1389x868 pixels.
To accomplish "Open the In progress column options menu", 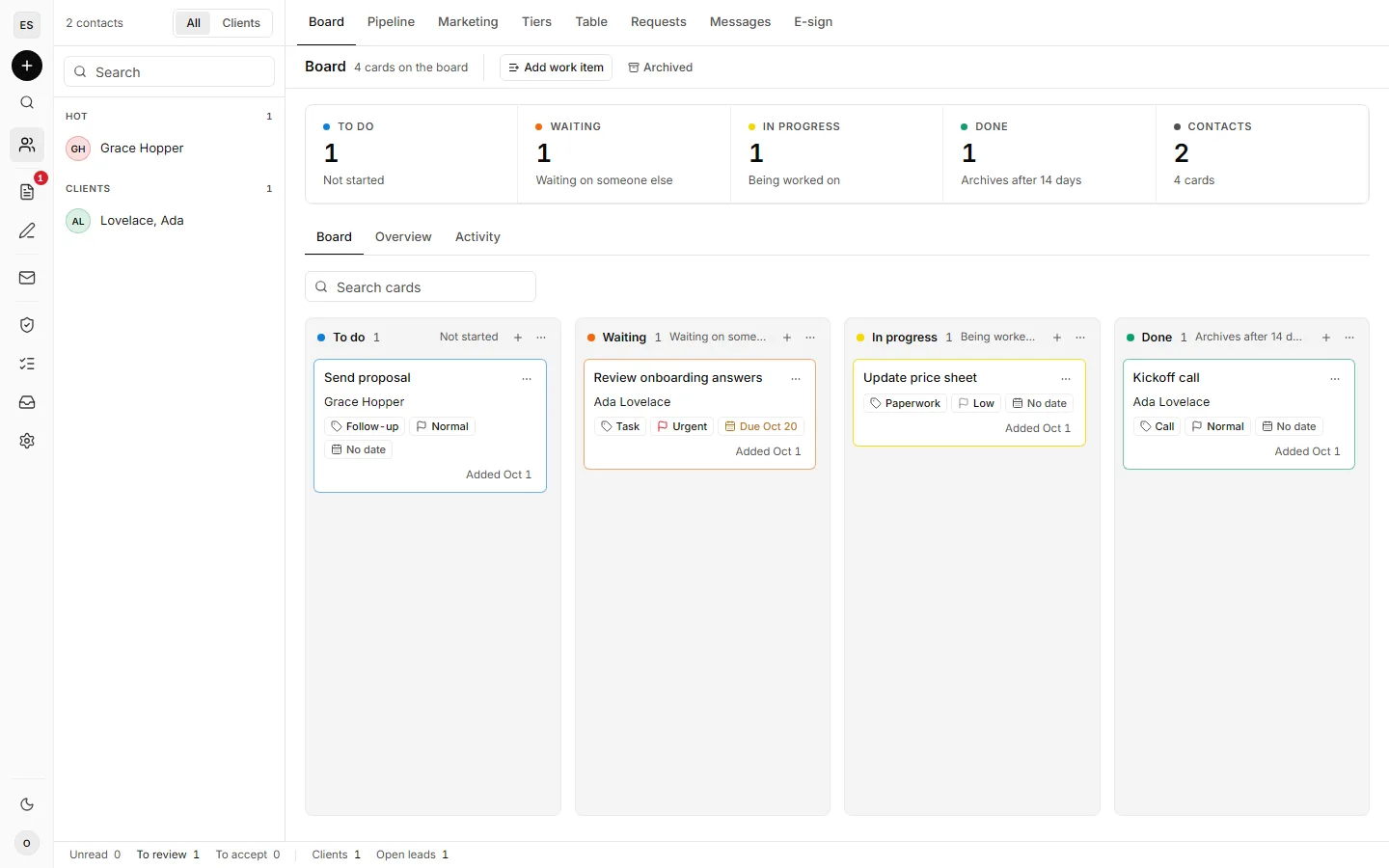I will 1080,338.
